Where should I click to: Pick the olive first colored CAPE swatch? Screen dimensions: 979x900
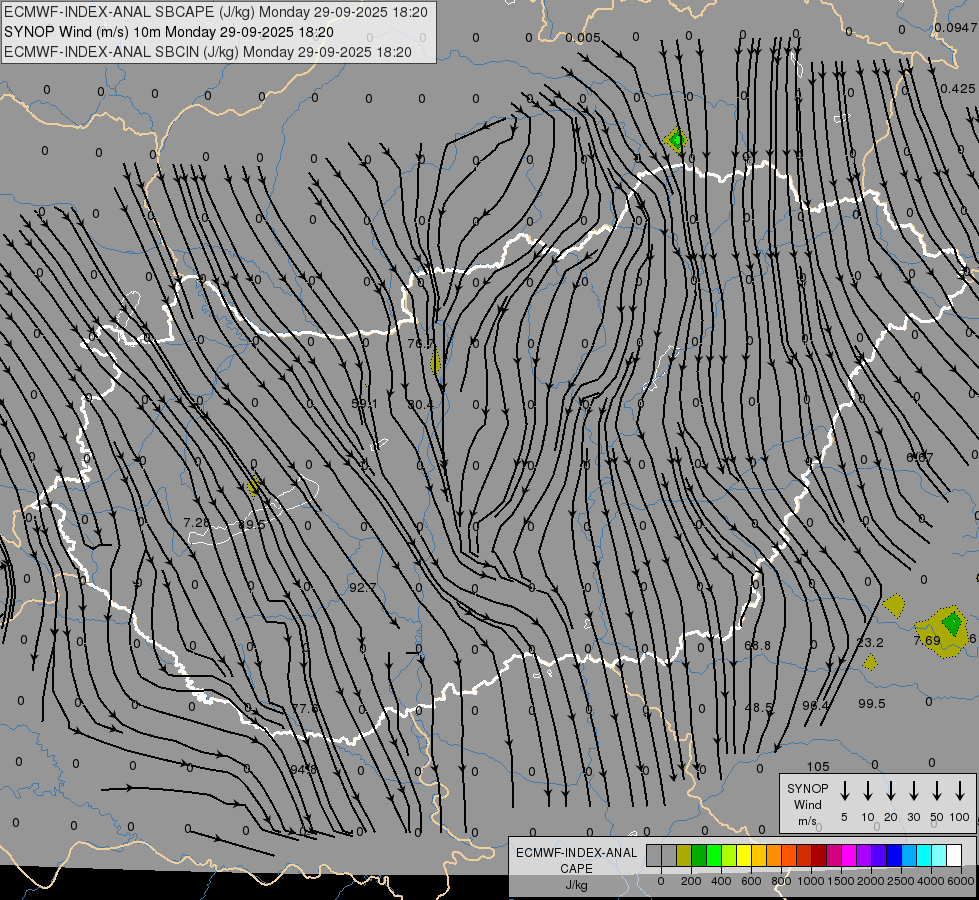[x=684, y=855]
